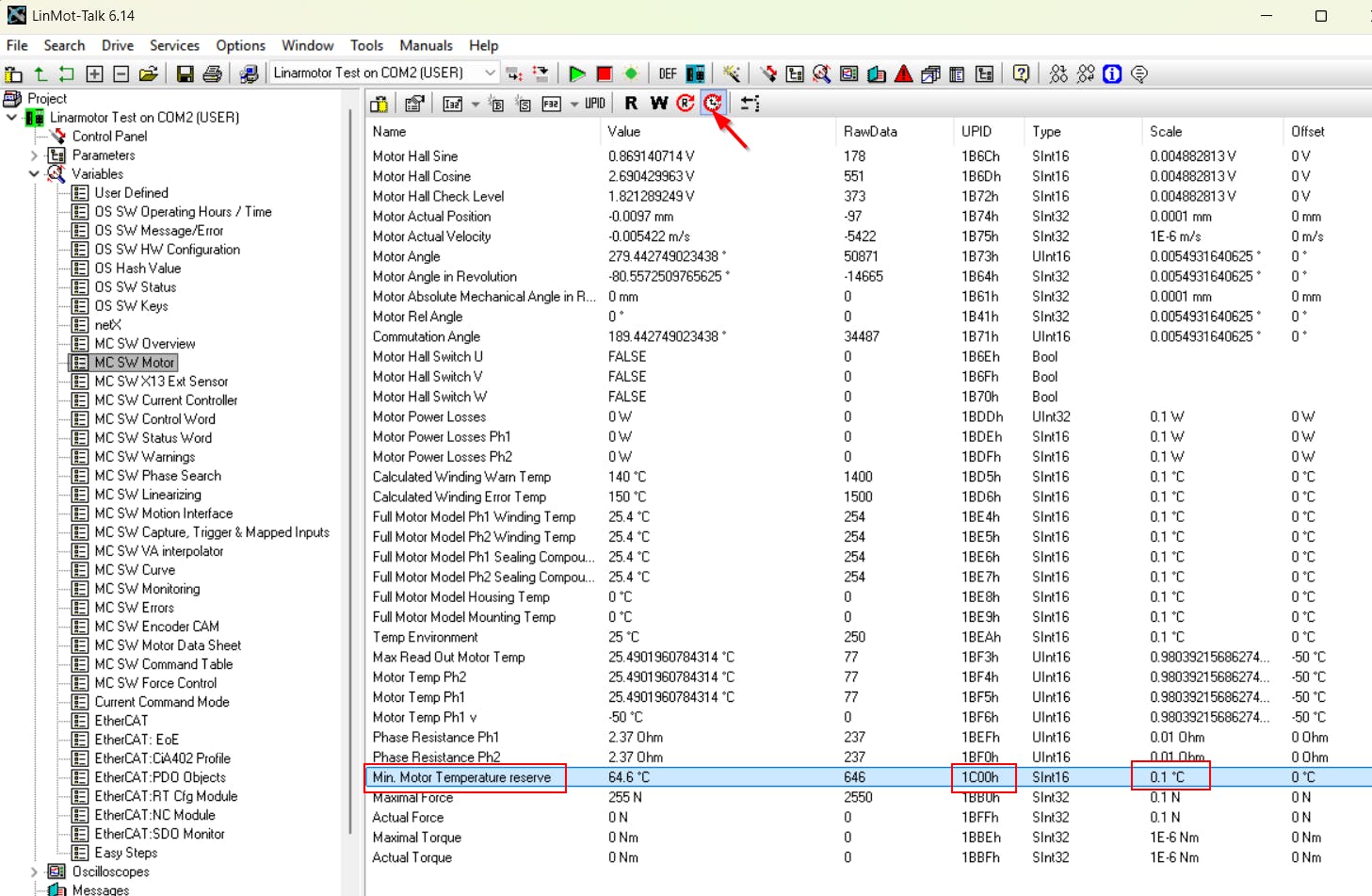Click the green Start (play) toolbar icon

click(x=577, y=73)
